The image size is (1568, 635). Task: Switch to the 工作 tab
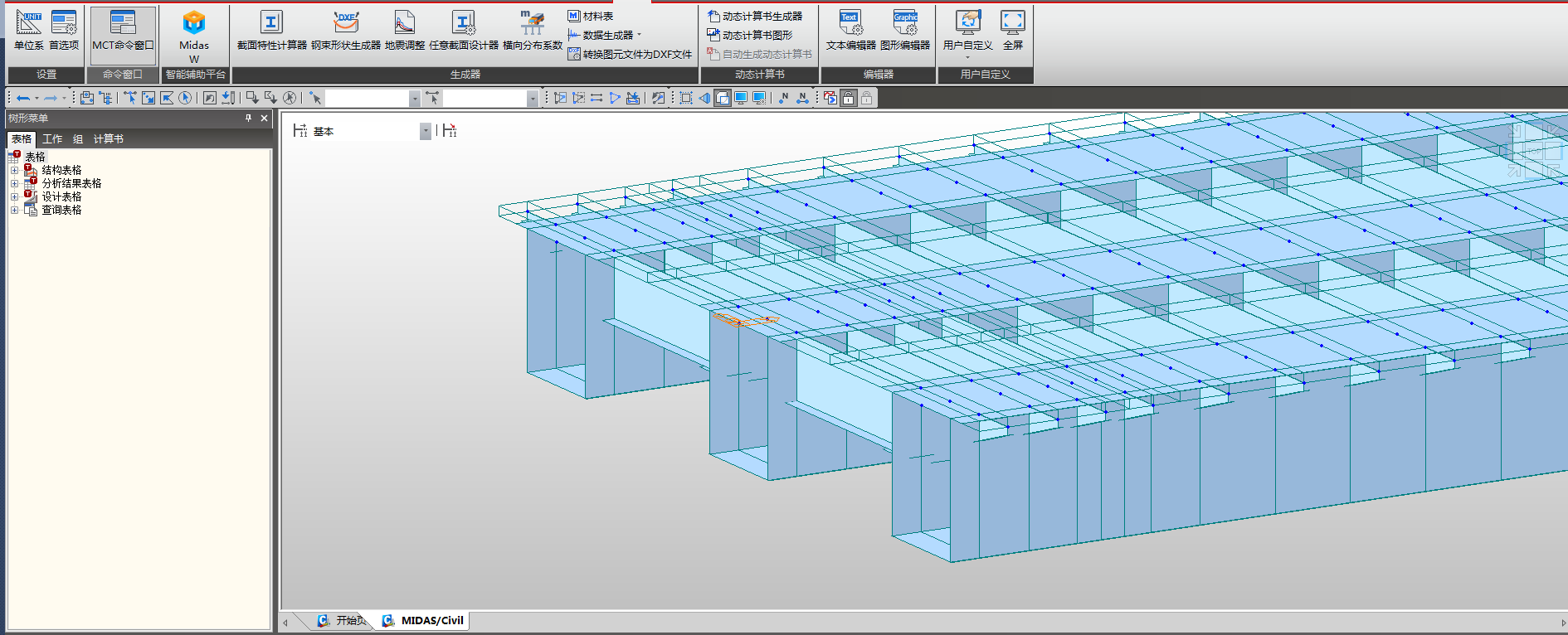(x=52, y=139)
